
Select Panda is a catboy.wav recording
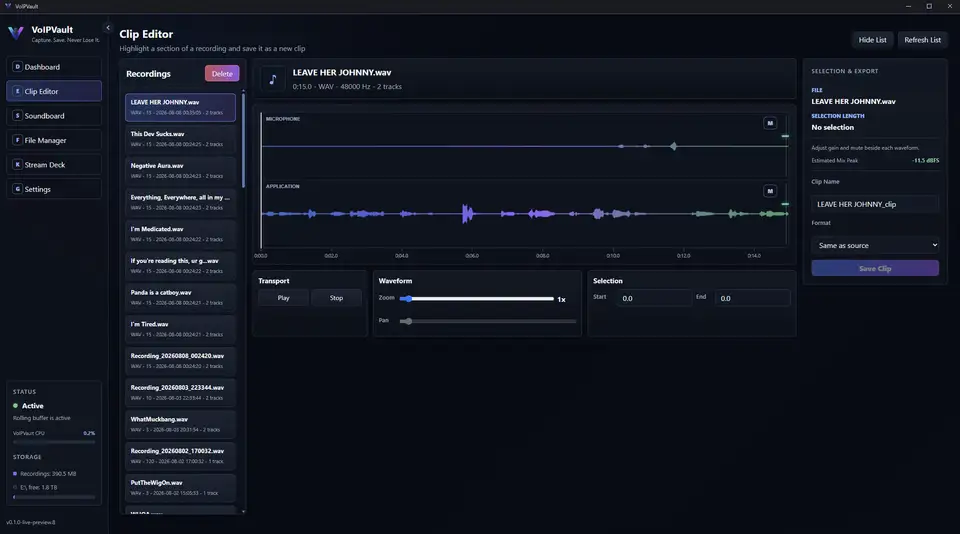(x=180, y=298)
